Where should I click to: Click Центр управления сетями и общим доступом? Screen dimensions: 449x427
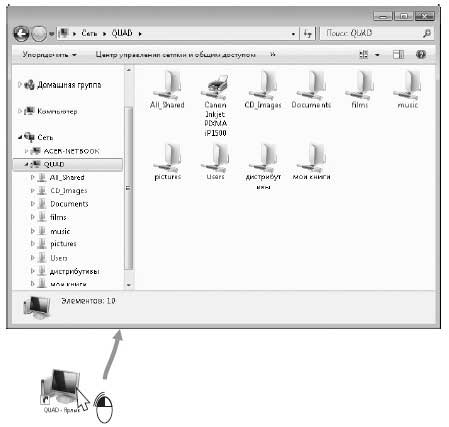tap(176, 55)
